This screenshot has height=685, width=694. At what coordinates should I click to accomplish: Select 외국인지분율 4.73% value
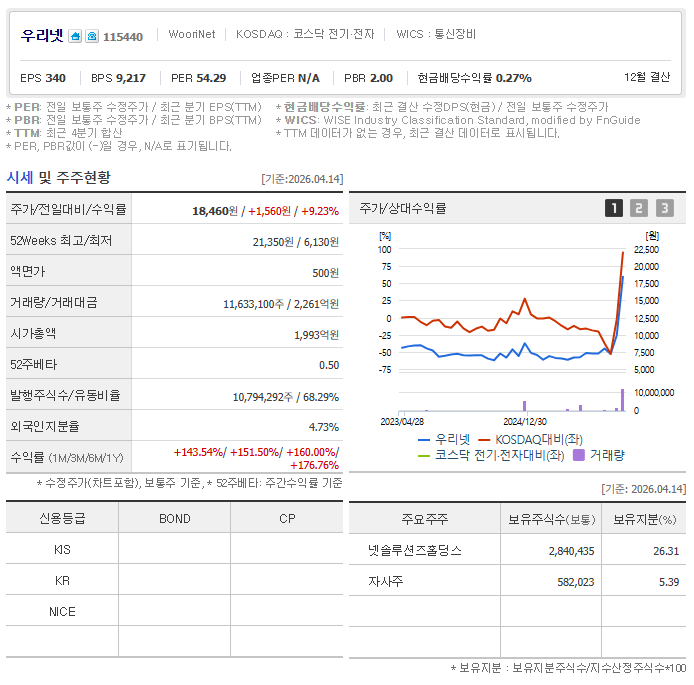click(x=324, y=427)
